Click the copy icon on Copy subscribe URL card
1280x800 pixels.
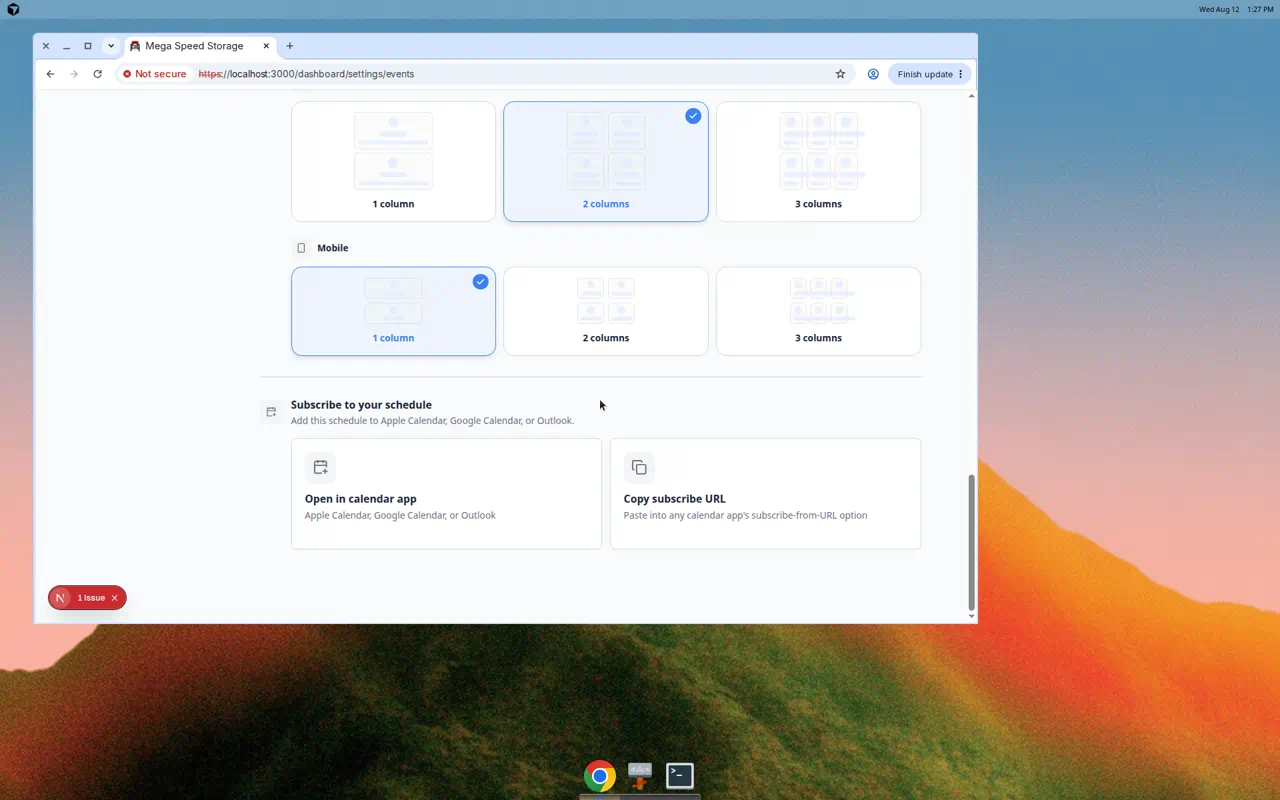point(639,467)
